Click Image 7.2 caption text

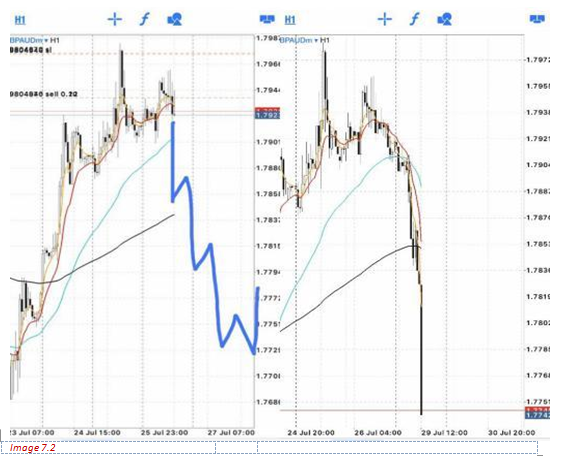point(32,448)
